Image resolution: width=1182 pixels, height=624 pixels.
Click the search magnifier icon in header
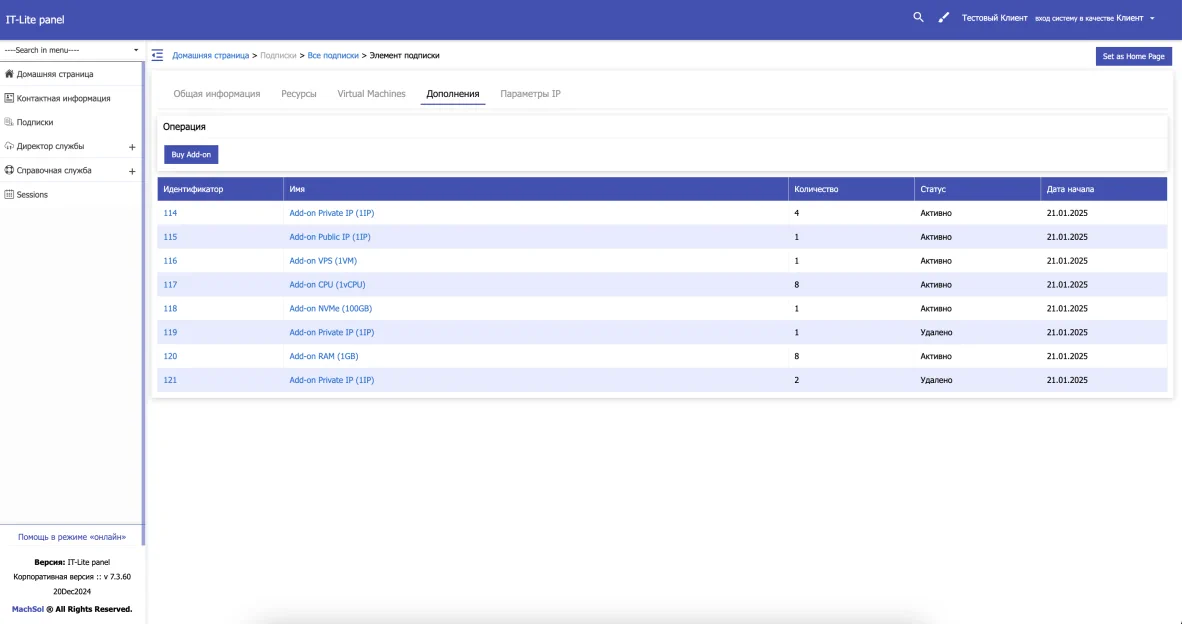click(x=917, y=17)
